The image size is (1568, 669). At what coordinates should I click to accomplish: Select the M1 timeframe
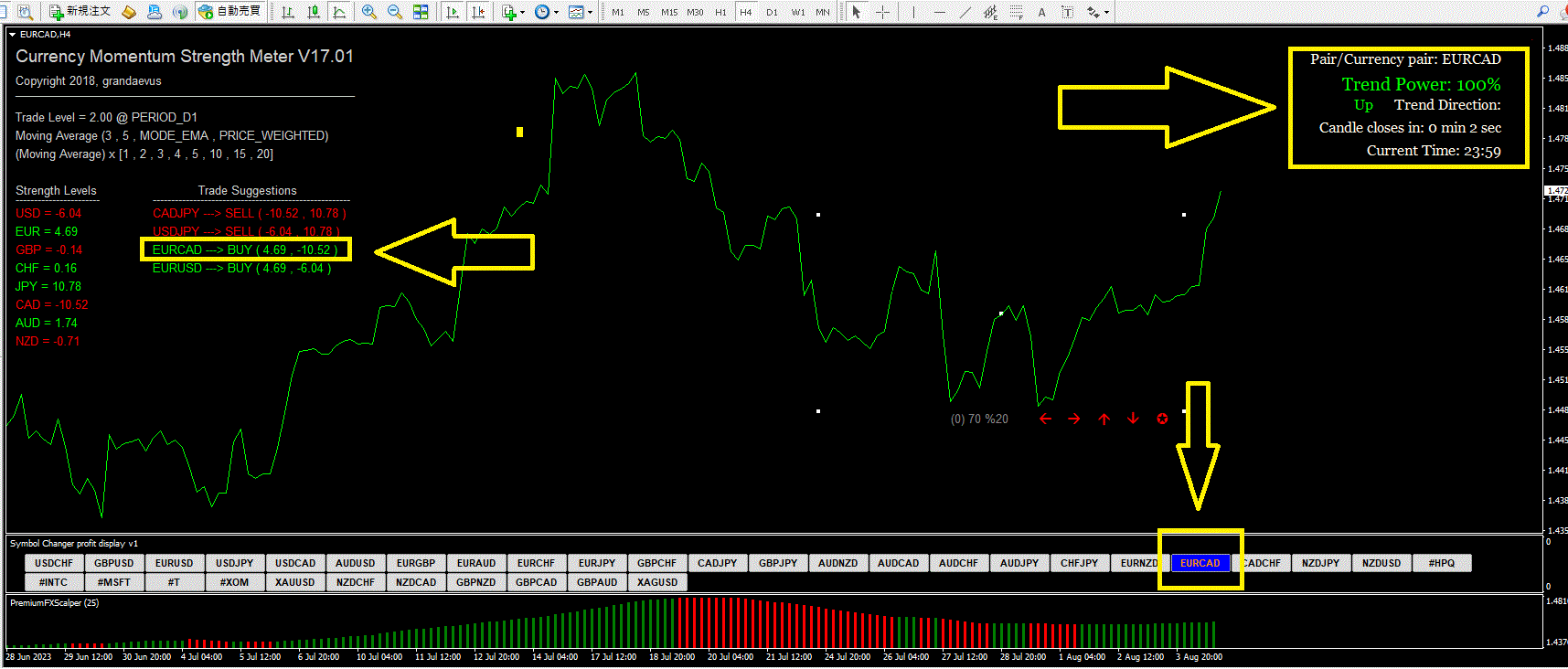pos(618,13)
